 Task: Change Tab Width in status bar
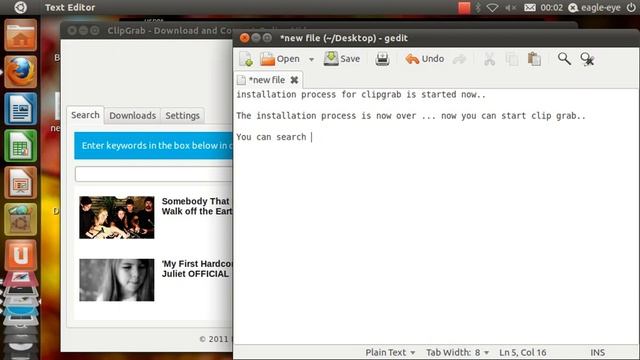tap(457, 352)
